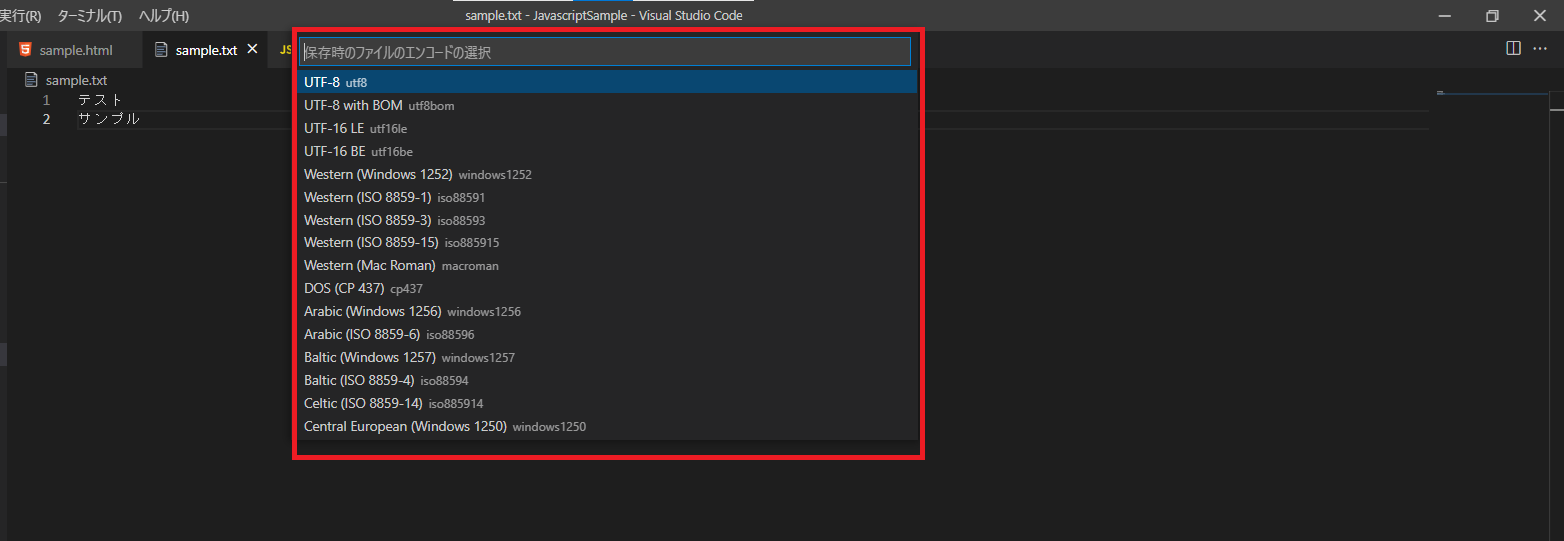Click the text サンプル on line 2
The image size is (1564, 541).
(x=109, y=119)
